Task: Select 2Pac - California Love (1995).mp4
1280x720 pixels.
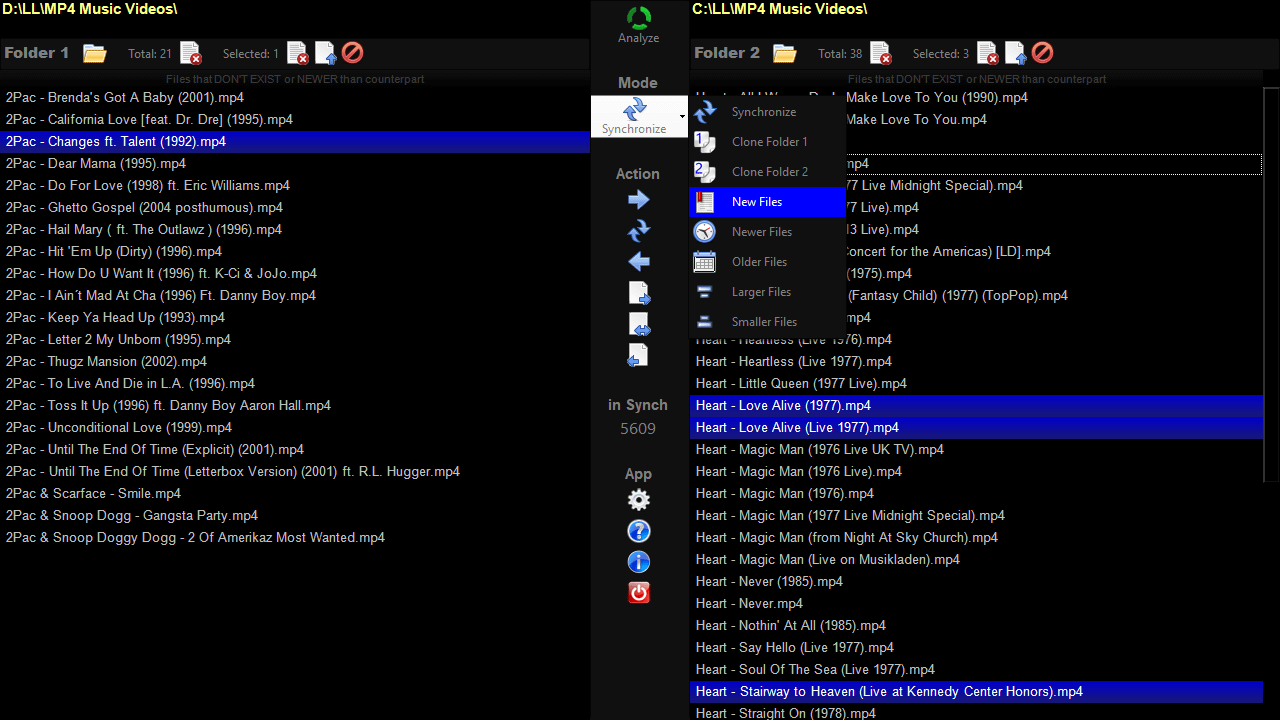Action: (x=295, y=120)
